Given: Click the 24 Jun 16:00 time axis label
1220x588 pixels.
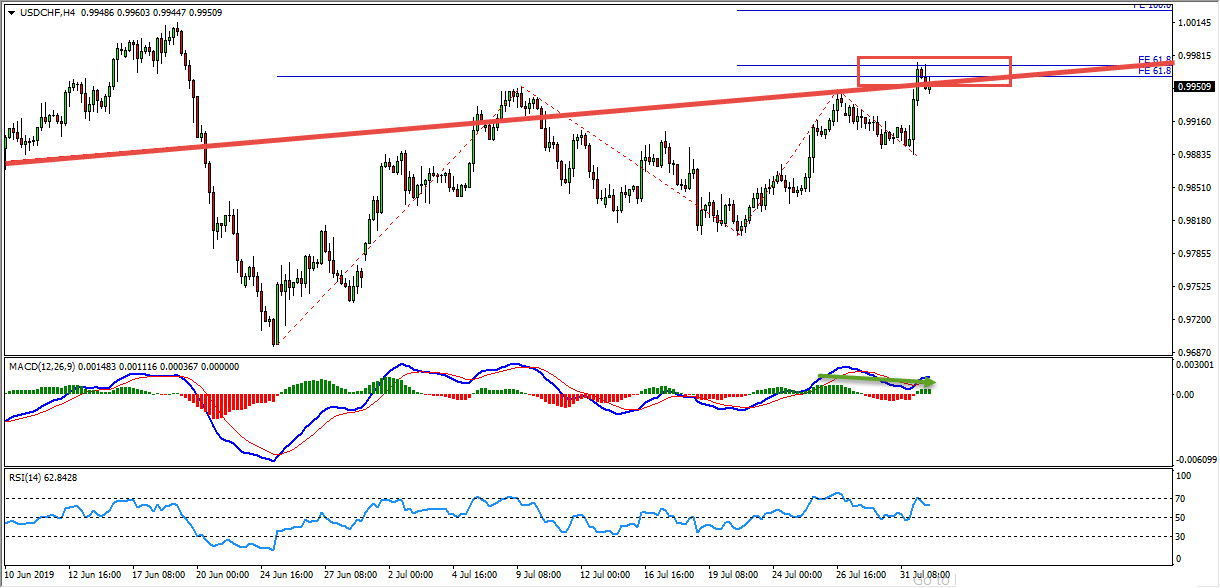Looking at the screenshot, I should 289,577.
